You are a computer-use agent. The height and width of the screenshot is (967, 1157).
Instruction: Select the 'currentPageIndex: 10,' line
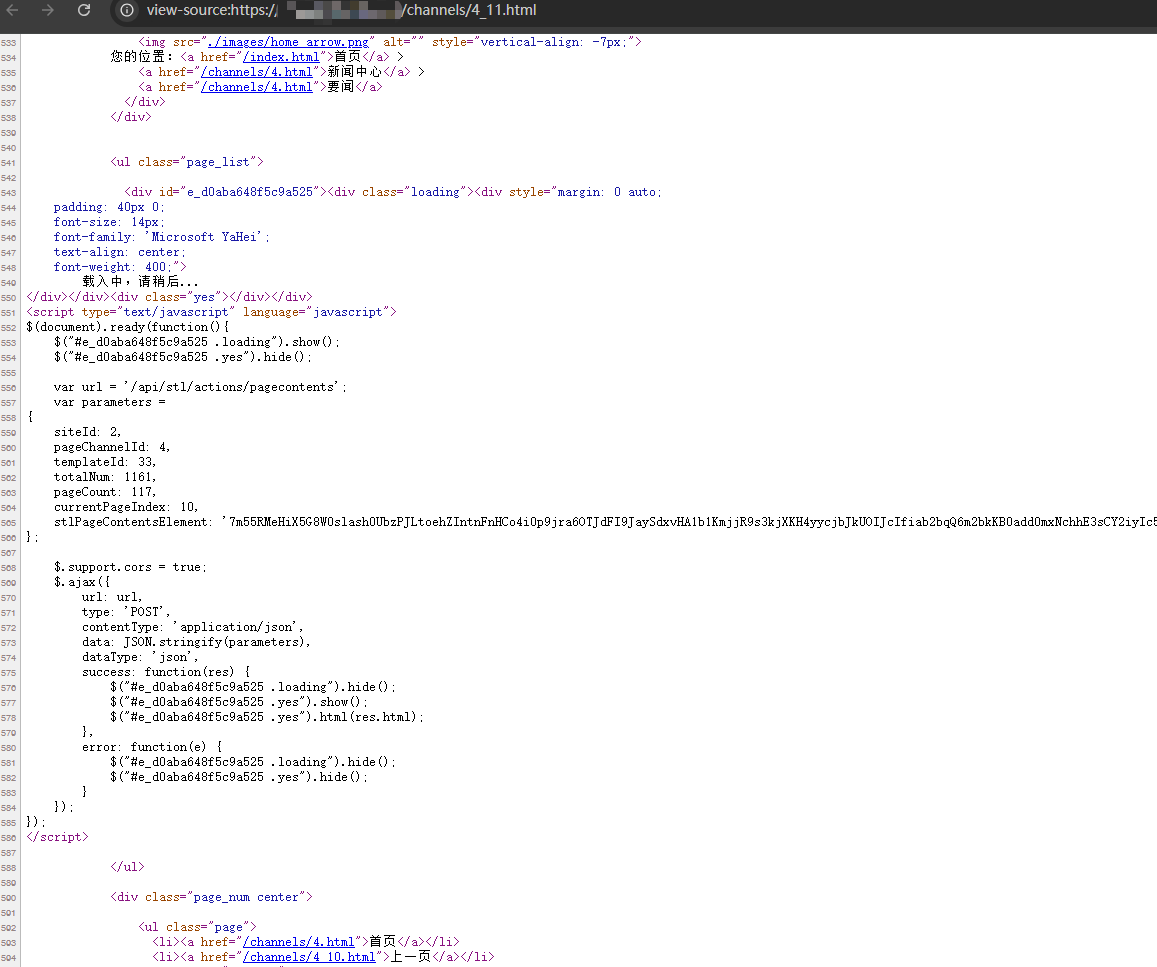[125, 507]
